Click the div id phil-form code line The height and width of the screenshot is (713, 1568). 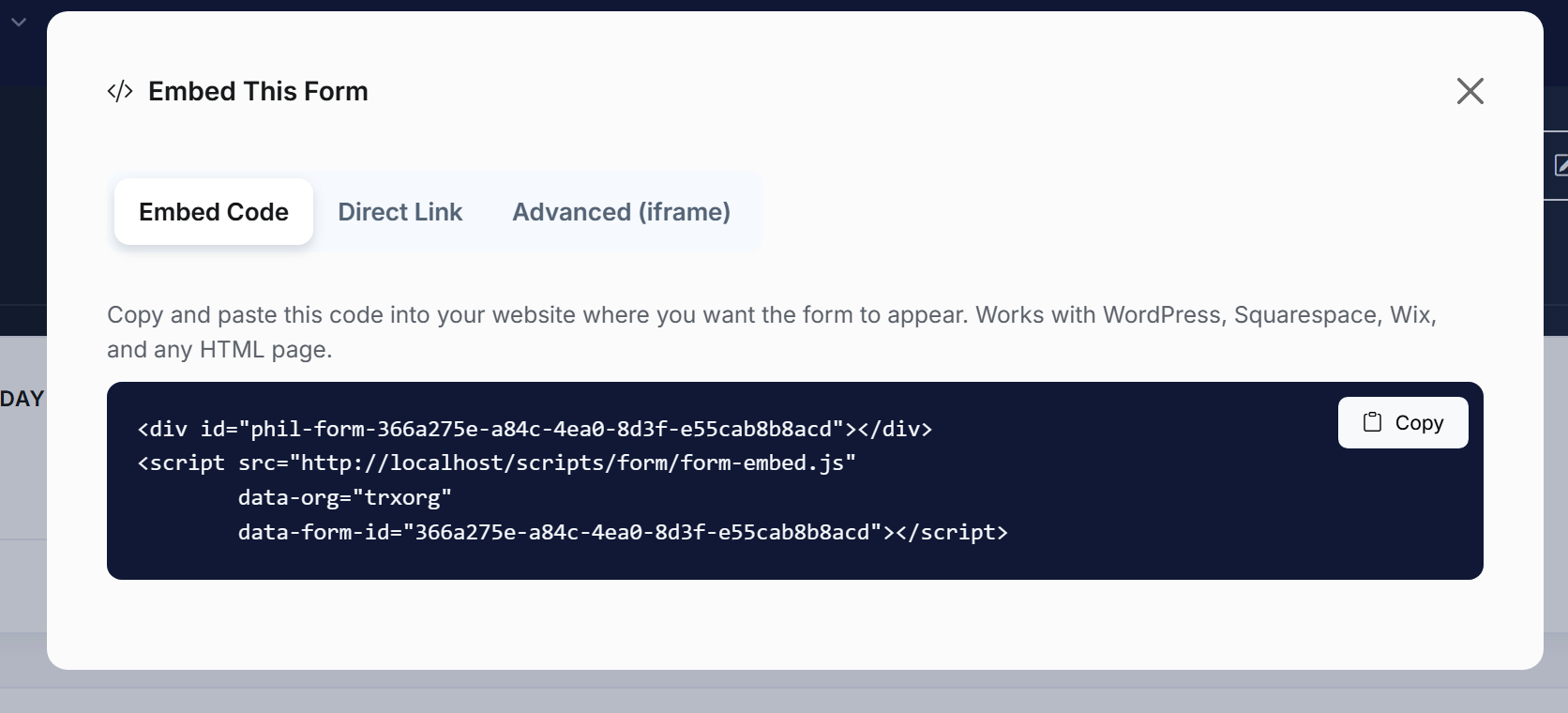[x=535, y=429]
